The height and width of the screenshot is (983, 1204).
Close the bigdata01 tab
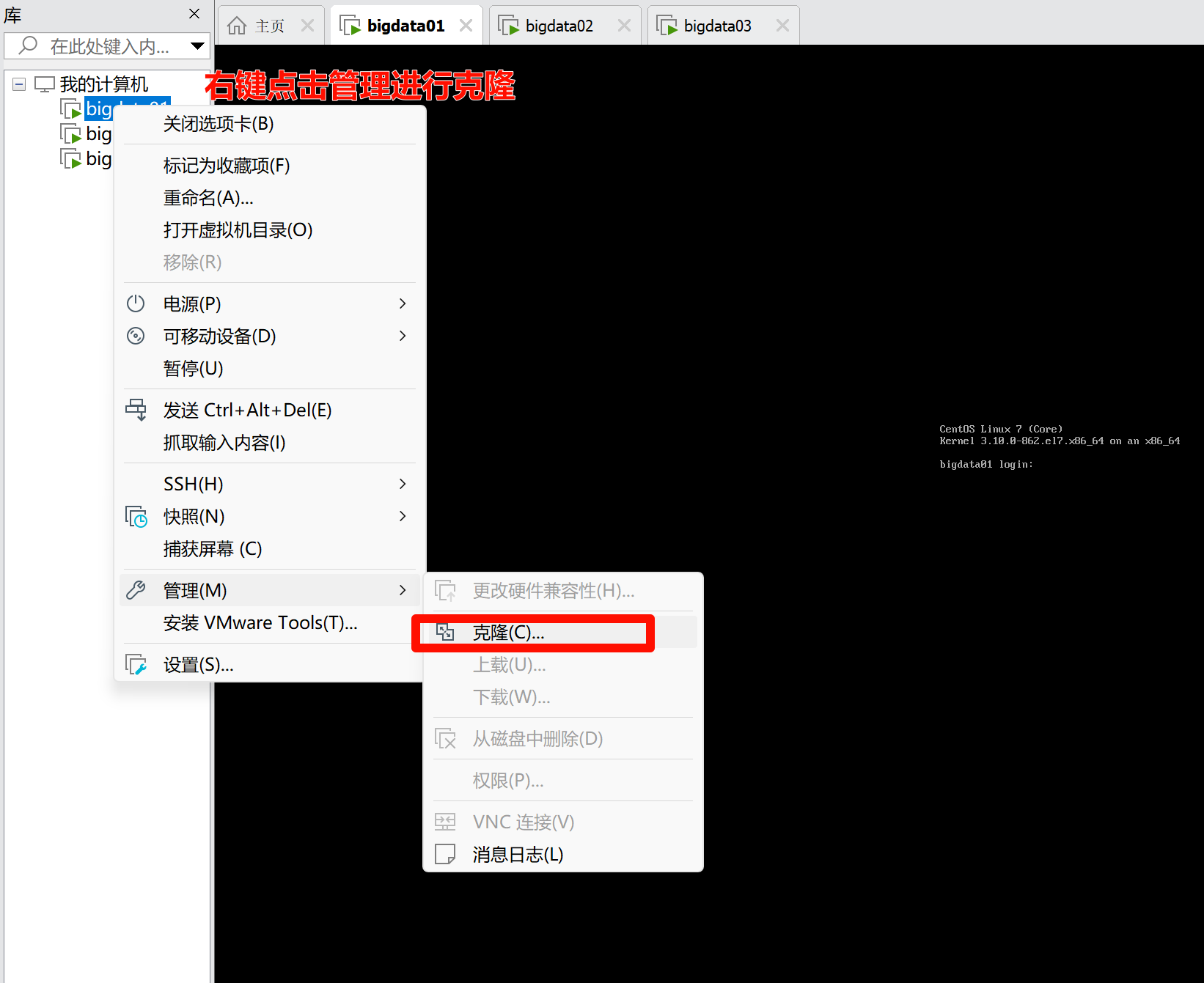pyautogui.click(x=466, y=26)
